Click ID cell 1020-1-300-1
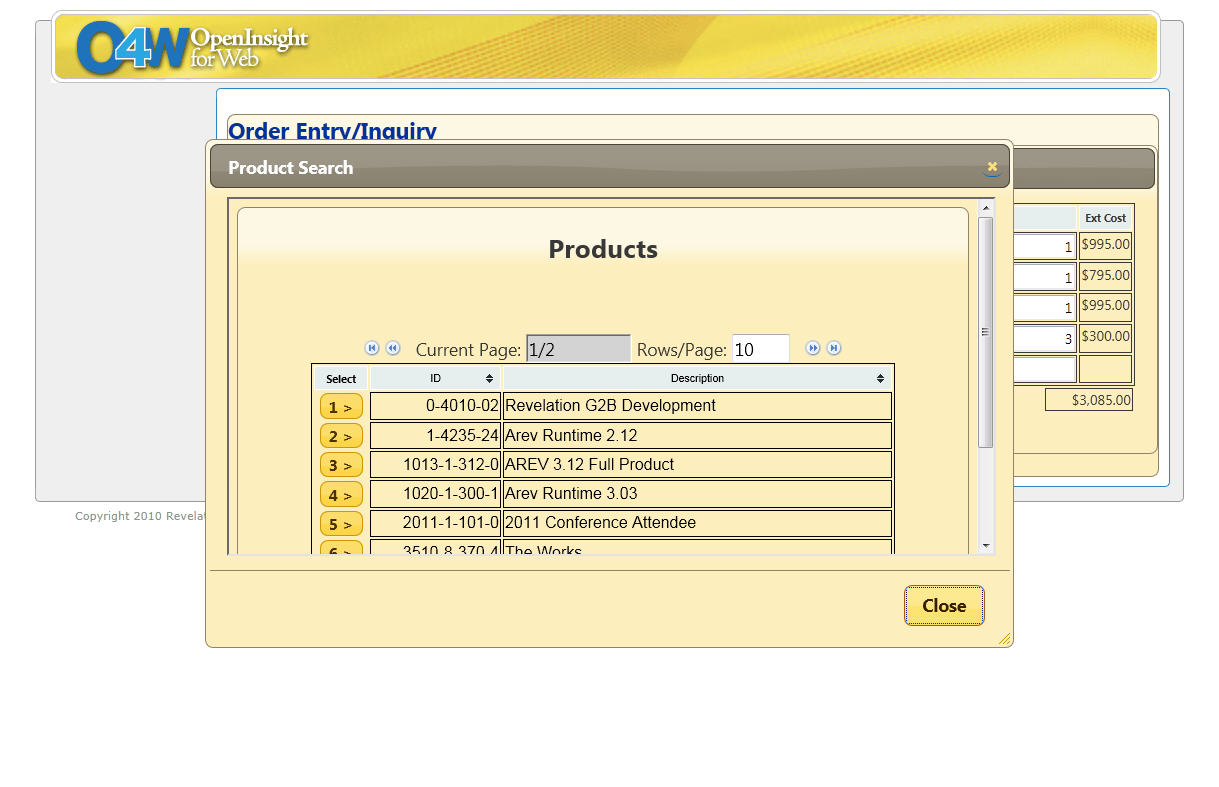Image resolution: width=1219 pixels, height=787 pixels. [x=435, y=494]
